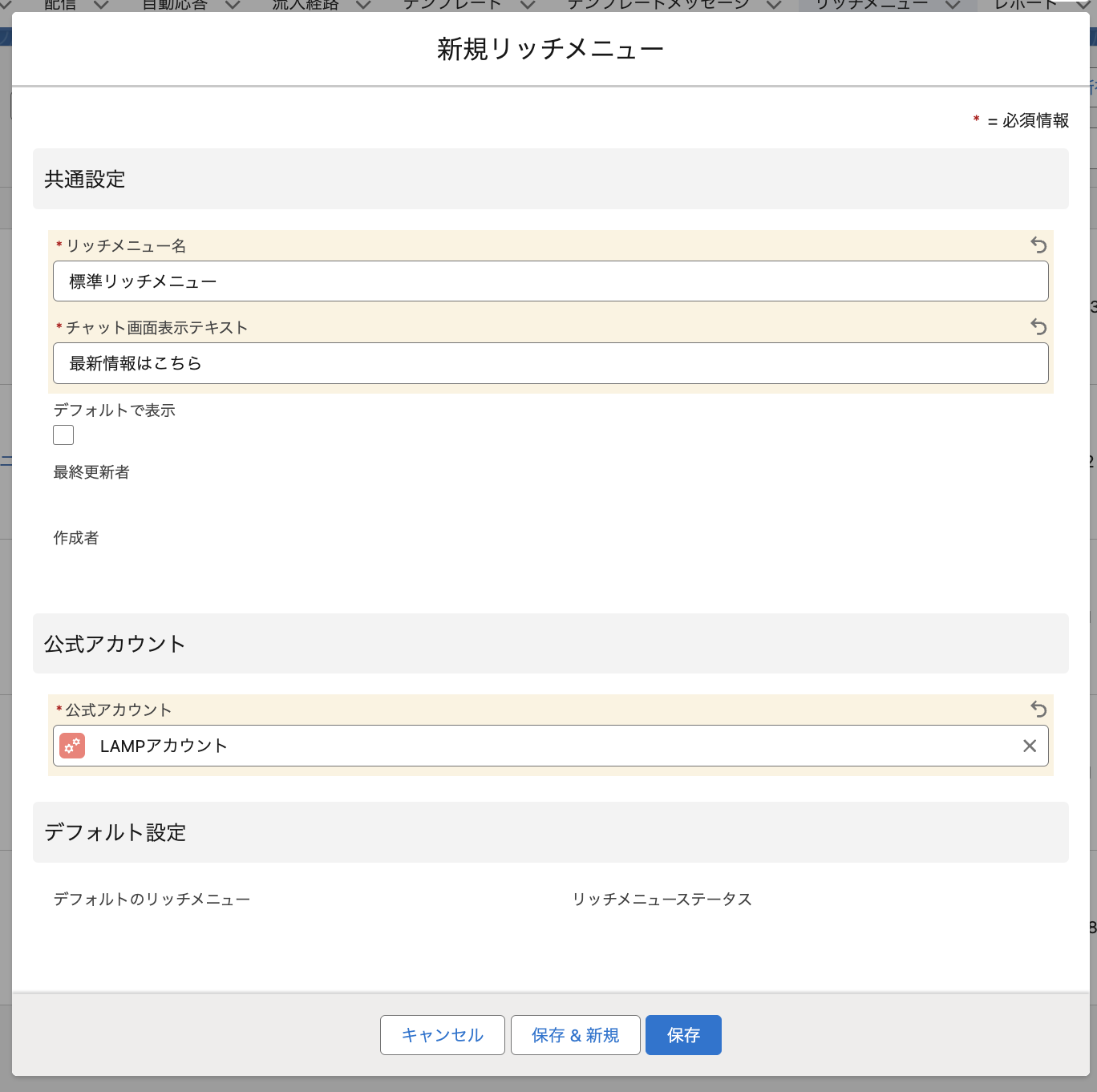The image size is (1097, 1092).
Task: Click into the チャット画面表示テキスト input
Action: click(550, 363)
